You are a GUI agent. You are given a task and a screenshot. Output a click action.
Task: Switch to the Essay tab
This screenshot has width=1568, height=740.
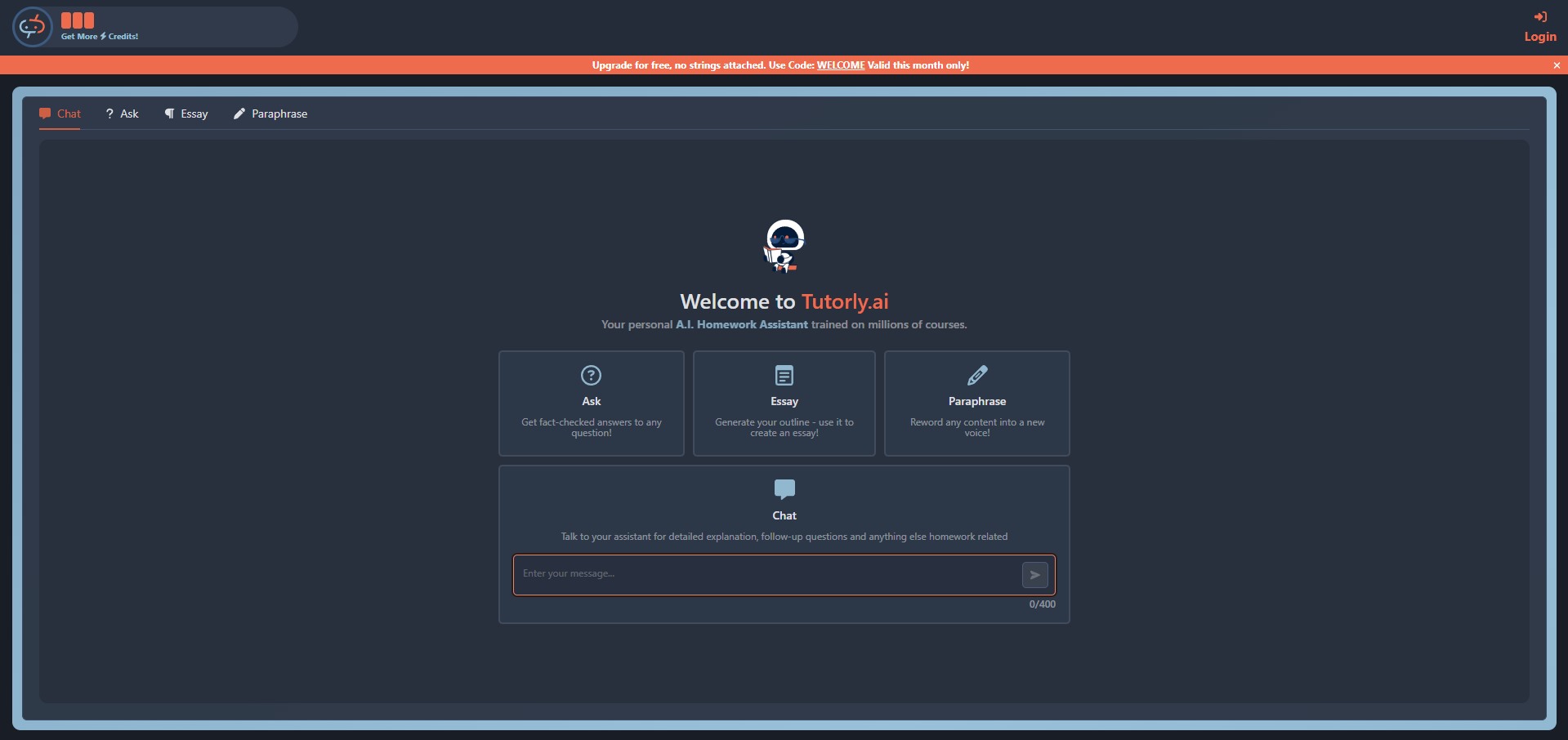pyautogui.click(x=186, y=114)
